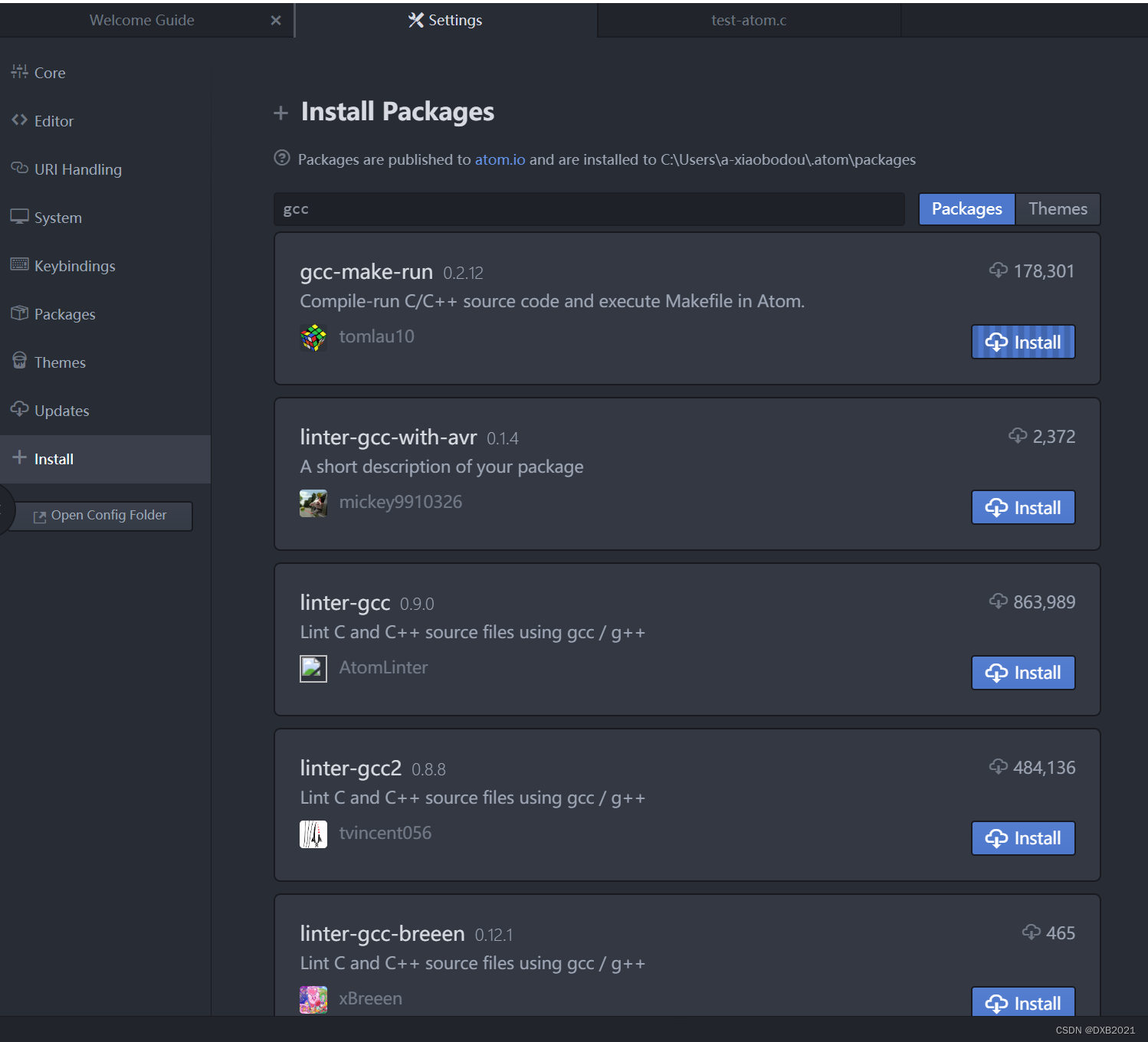Screen dimensions: 1148x1042
Task: Open the System settings section
Action: [x=105, y=218]
